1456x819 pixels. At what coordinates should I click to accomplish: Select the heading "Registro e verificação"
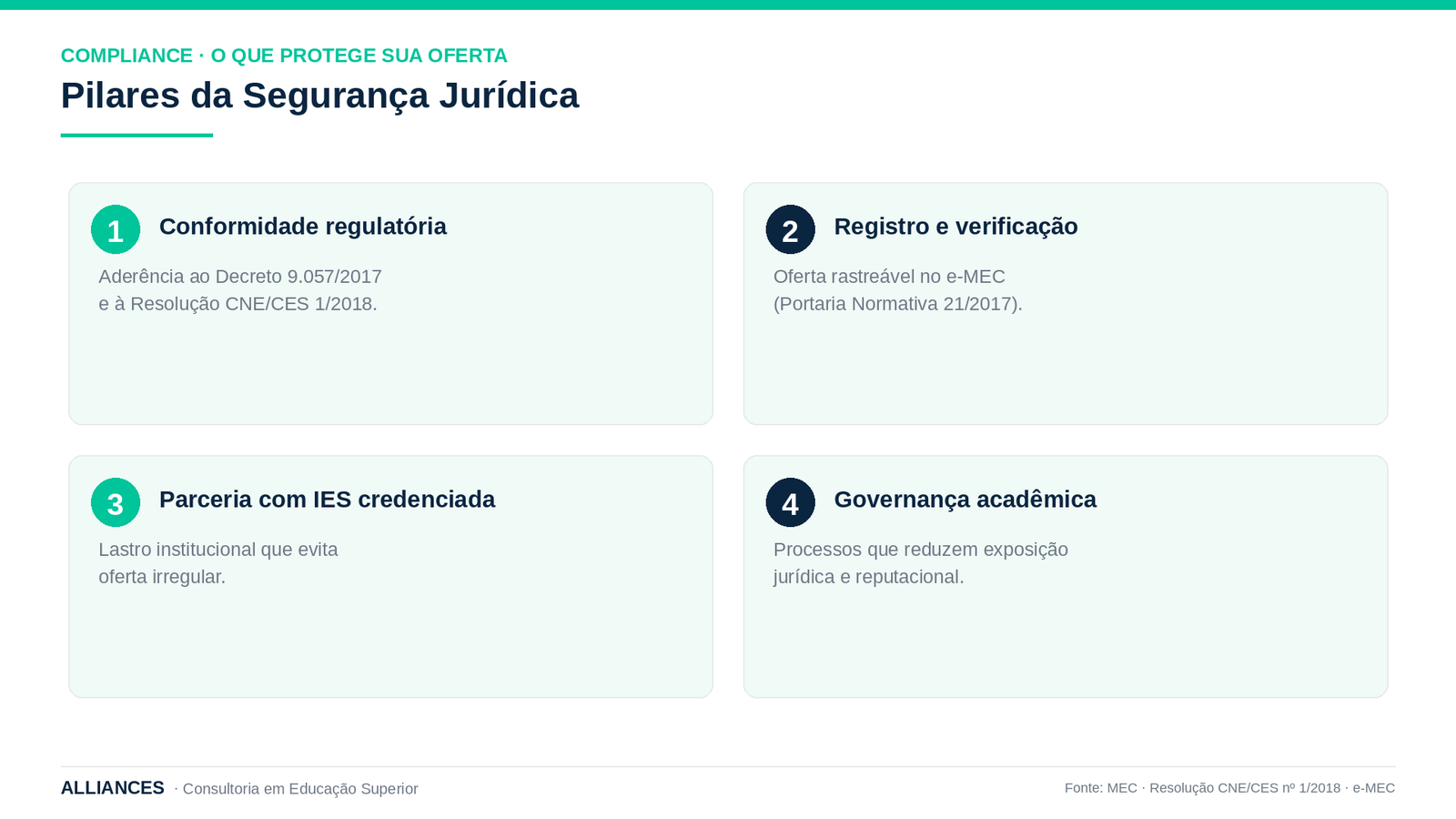pos(955,227)
